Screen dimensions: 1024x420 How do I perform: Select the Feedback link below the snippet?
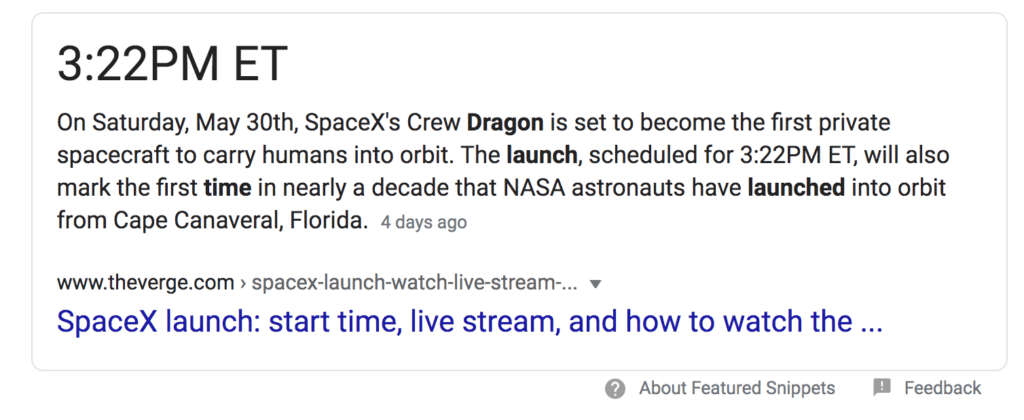coord(942,388)
